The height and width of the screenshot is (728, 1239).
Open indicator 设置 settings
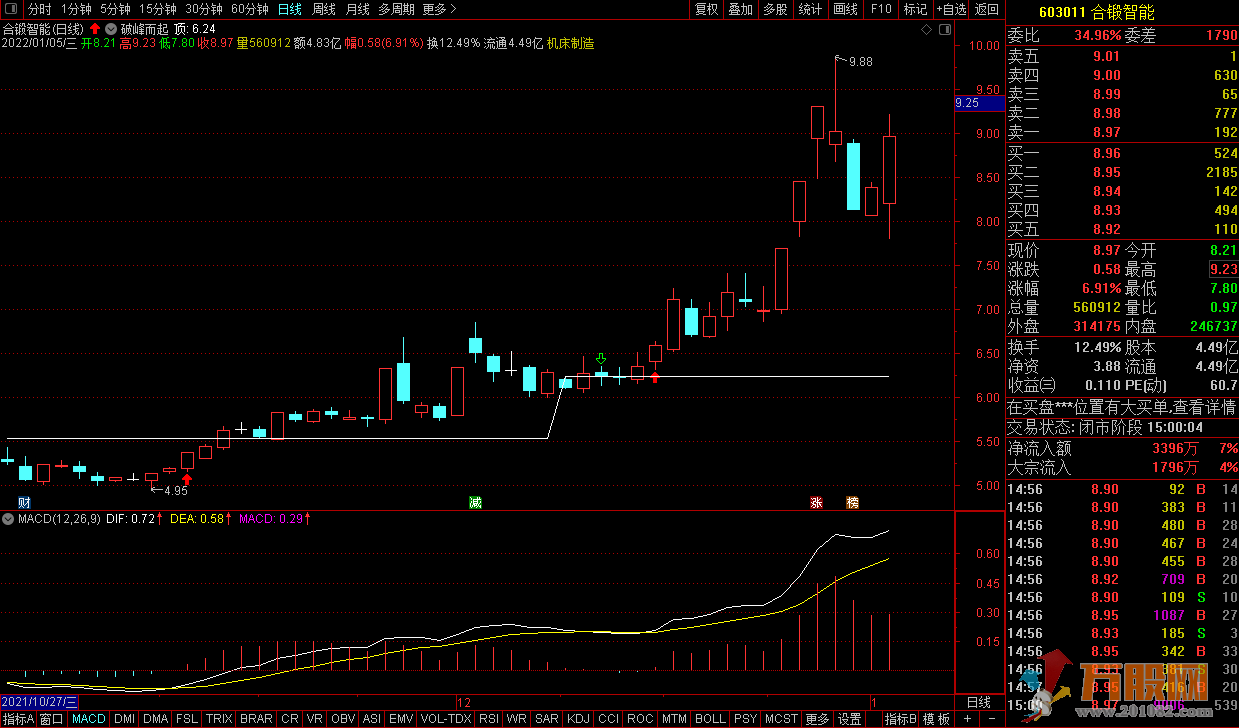(x=850, y=719)
